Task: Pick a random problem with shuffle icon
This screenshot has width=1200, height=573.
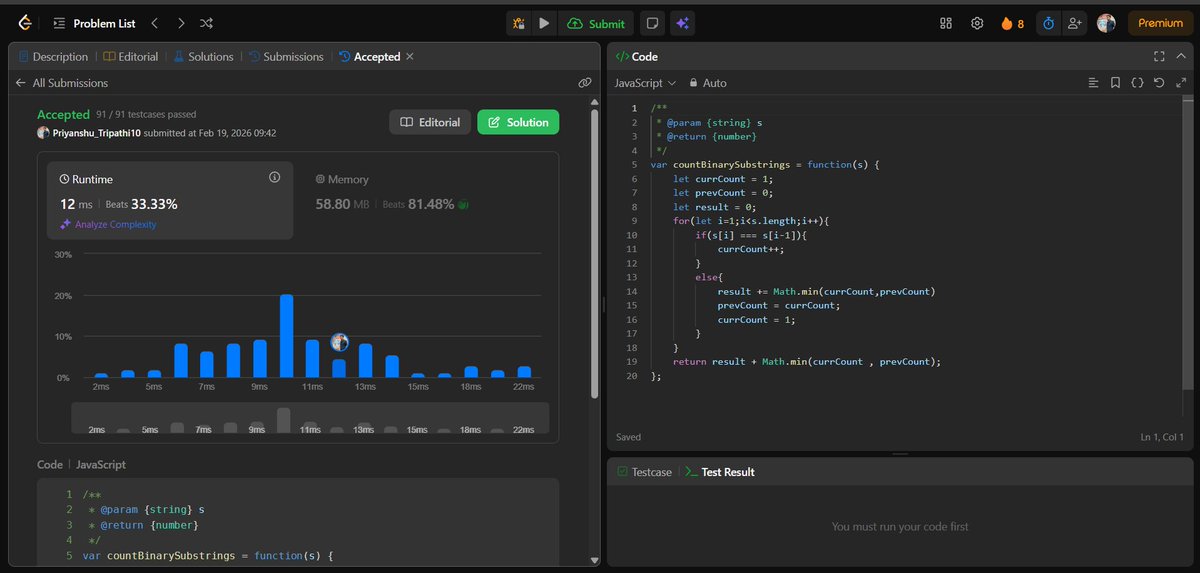Action: pos(206,23)
